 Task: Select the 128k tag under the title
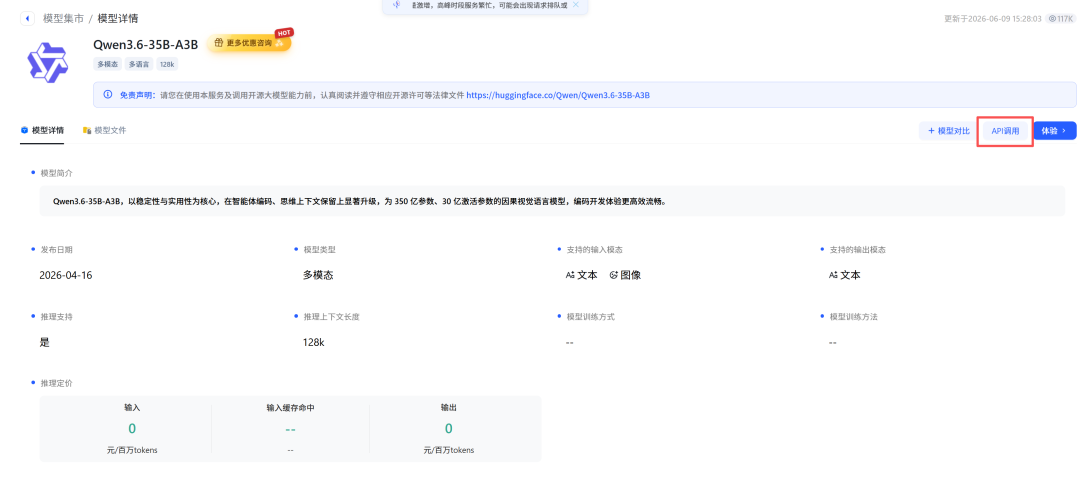tap(167, 64)
